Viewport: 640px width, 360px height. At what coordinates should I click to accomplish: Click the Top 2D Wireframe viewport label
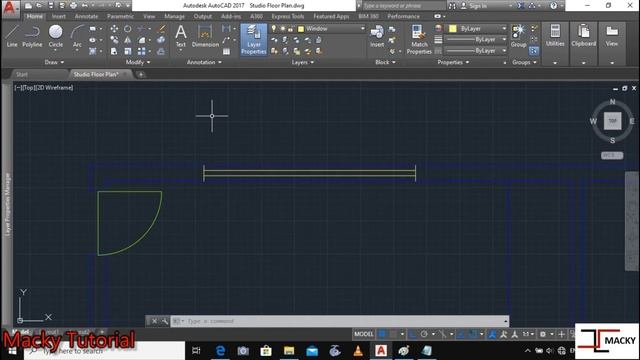tap(44, 87)
